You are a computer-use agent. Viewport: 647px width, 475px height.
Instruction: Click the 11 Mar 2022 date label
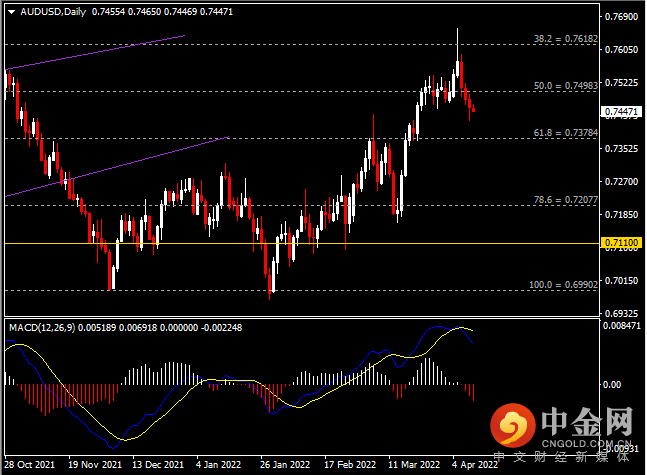[414, 465]
